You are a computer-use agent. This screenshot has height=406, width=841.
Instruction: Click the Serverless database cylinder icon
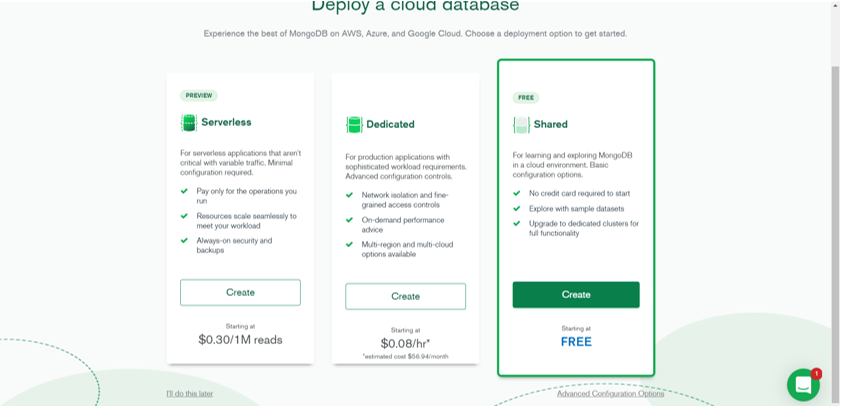coord(189,123)
